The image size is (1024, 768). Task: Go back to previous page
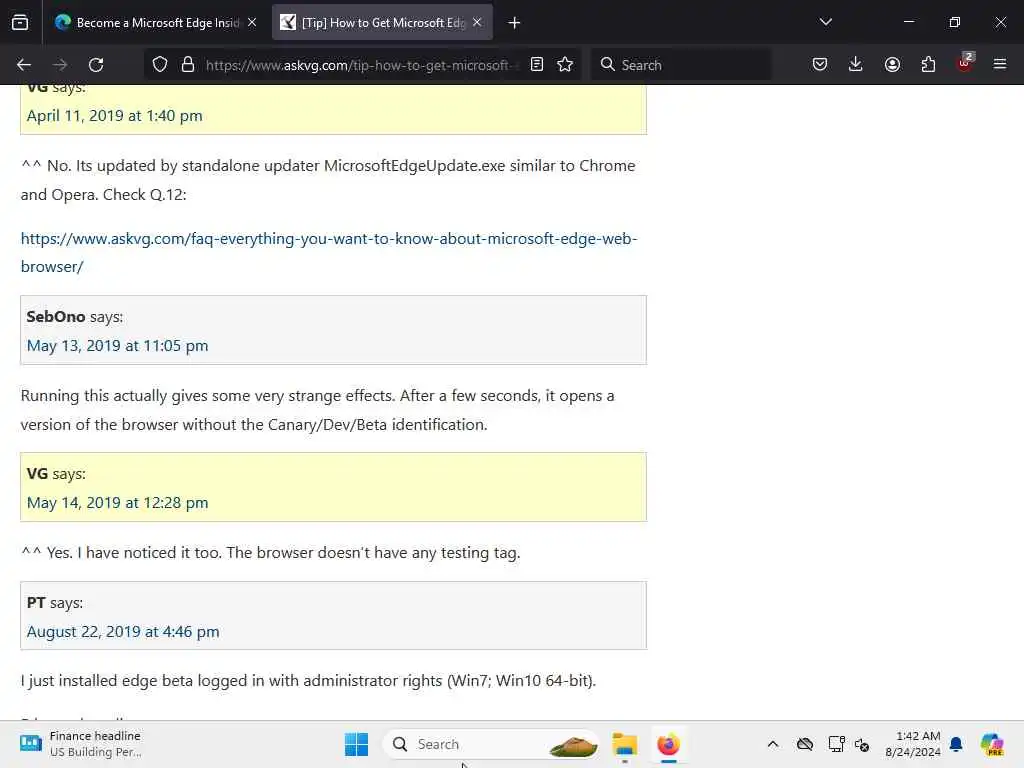click(24, 65)
